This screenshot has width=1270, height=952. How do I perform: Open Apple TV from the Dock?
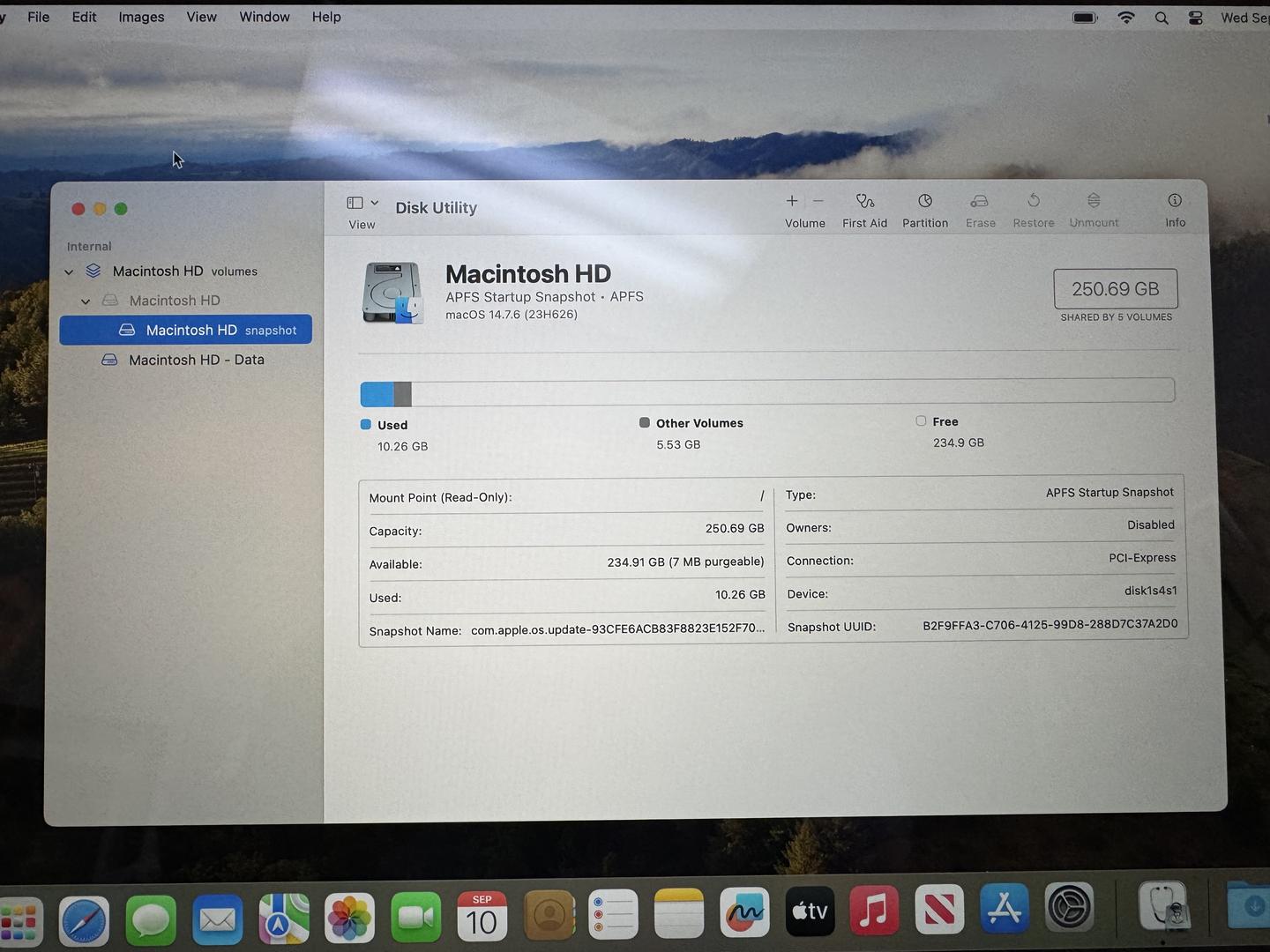810,911
